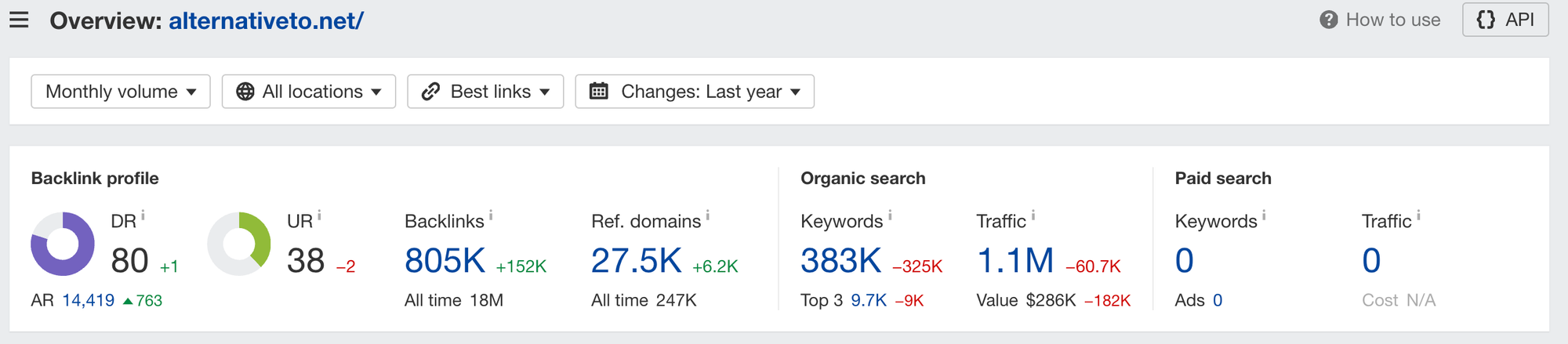Open the Changes: Last year dropdown
The height and width of the screenshot is (344, 1568).
[x=695, y=92]
